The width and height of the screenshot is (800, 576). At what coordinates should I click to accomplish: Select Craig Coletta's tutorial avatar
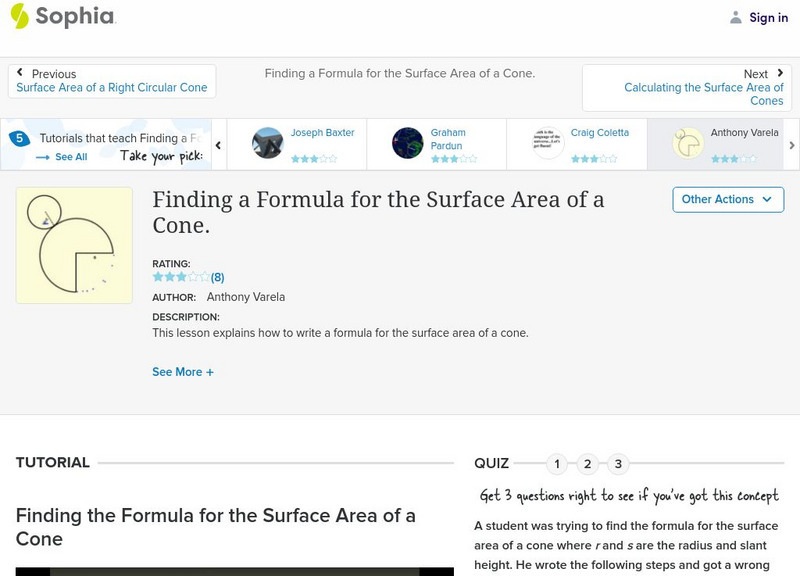coord(548,143)
